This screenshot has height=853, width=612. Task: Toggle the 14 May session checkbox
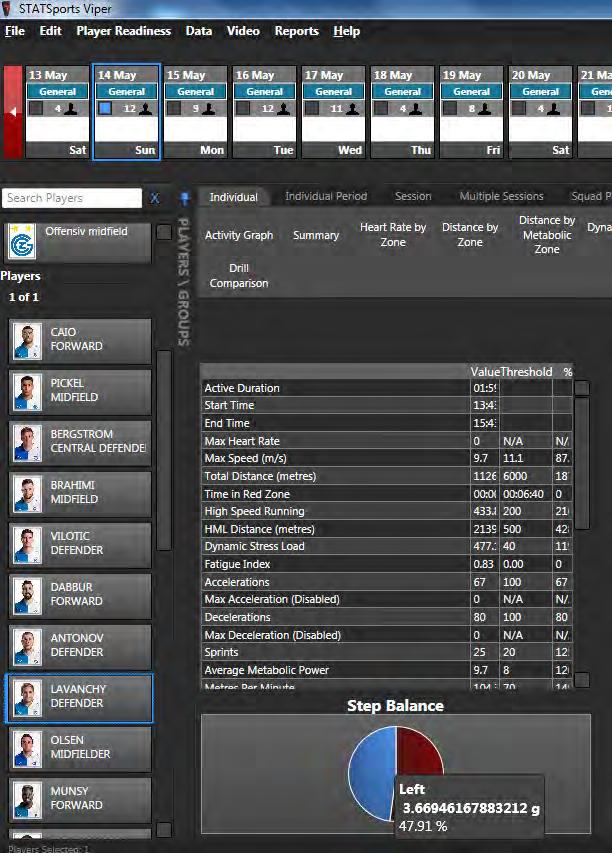point(105,108)
